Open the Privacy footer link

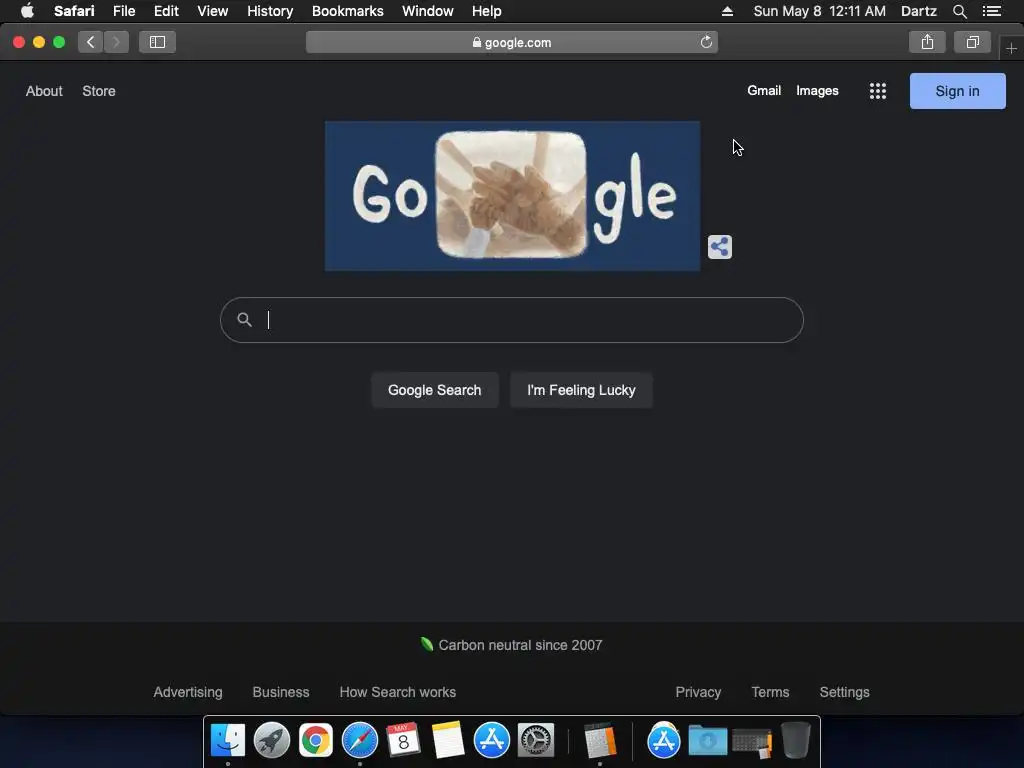coord(698,692)
